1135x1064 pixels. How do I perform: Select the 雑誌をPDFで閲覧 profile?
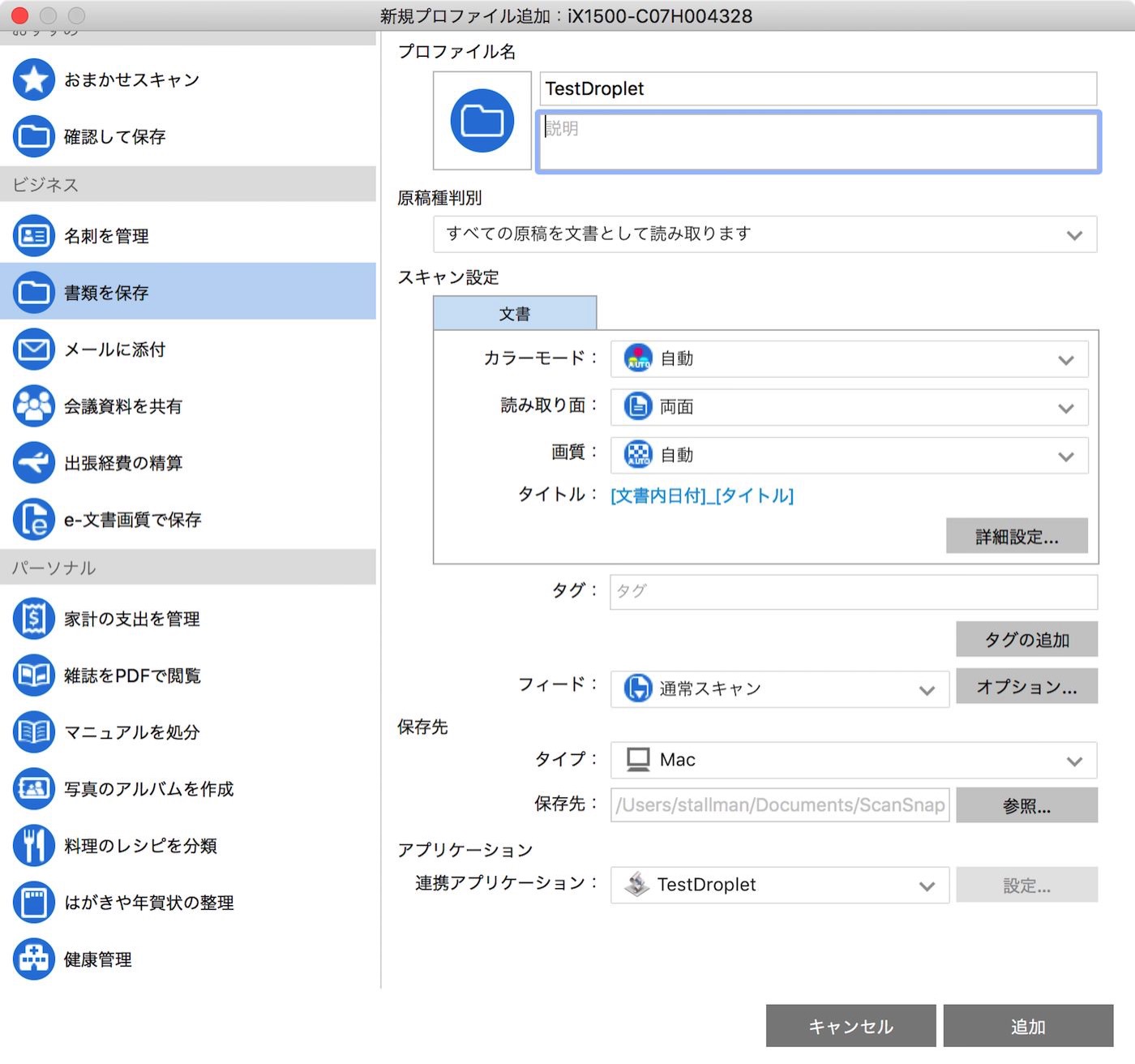[x=188, y=676]
